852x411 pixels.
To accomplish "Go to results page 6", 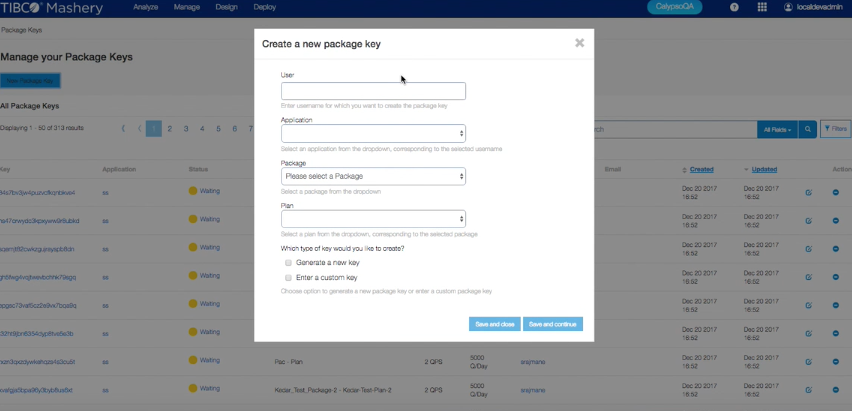I will (x=235, y=129).
